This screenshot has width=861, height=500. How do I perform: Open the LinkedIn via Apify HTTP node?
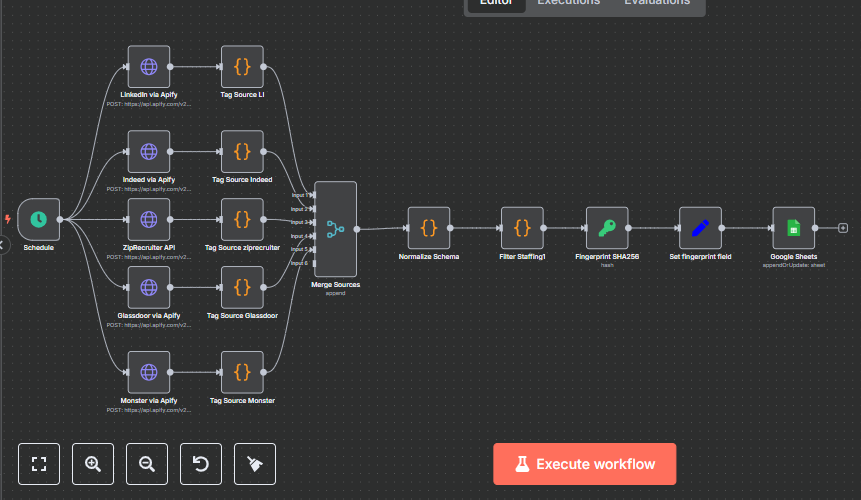click(149, 67)
